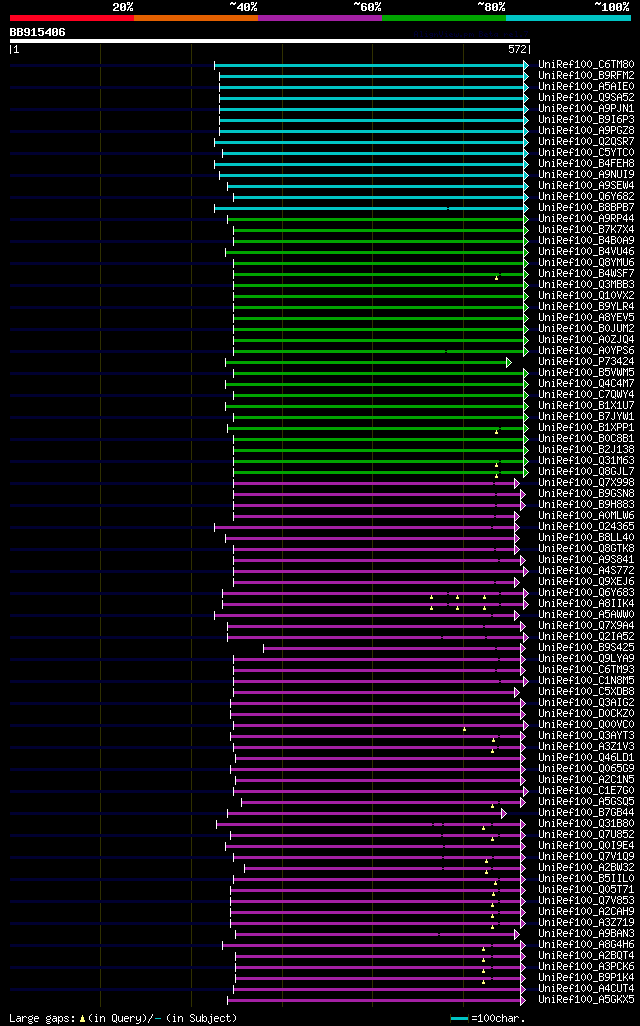Click the purple alignment bar for UniRef100_B9S425
The image size is (640, 1026).
click(x=394, y=648)
